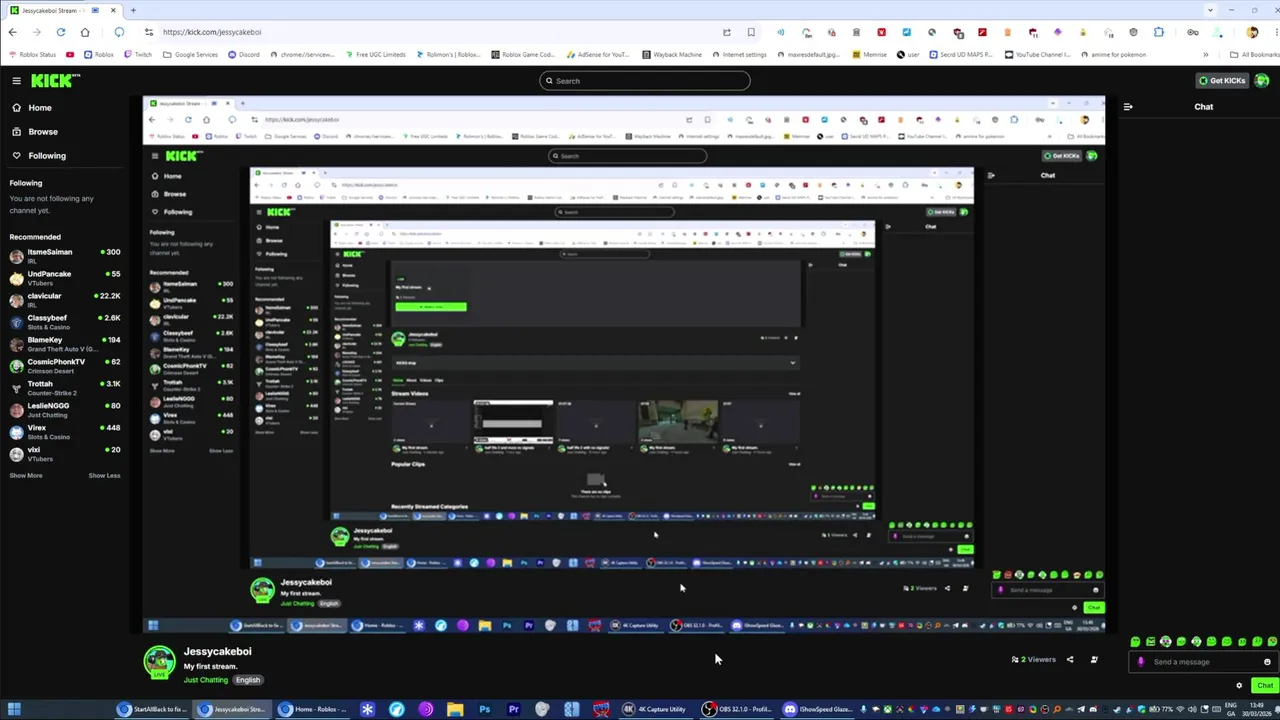This screenshot has height=720, width=1280.
Task: Open the Chrome extensions puzzle icon
Action: pyautogui.click(x=1159, y=32)
